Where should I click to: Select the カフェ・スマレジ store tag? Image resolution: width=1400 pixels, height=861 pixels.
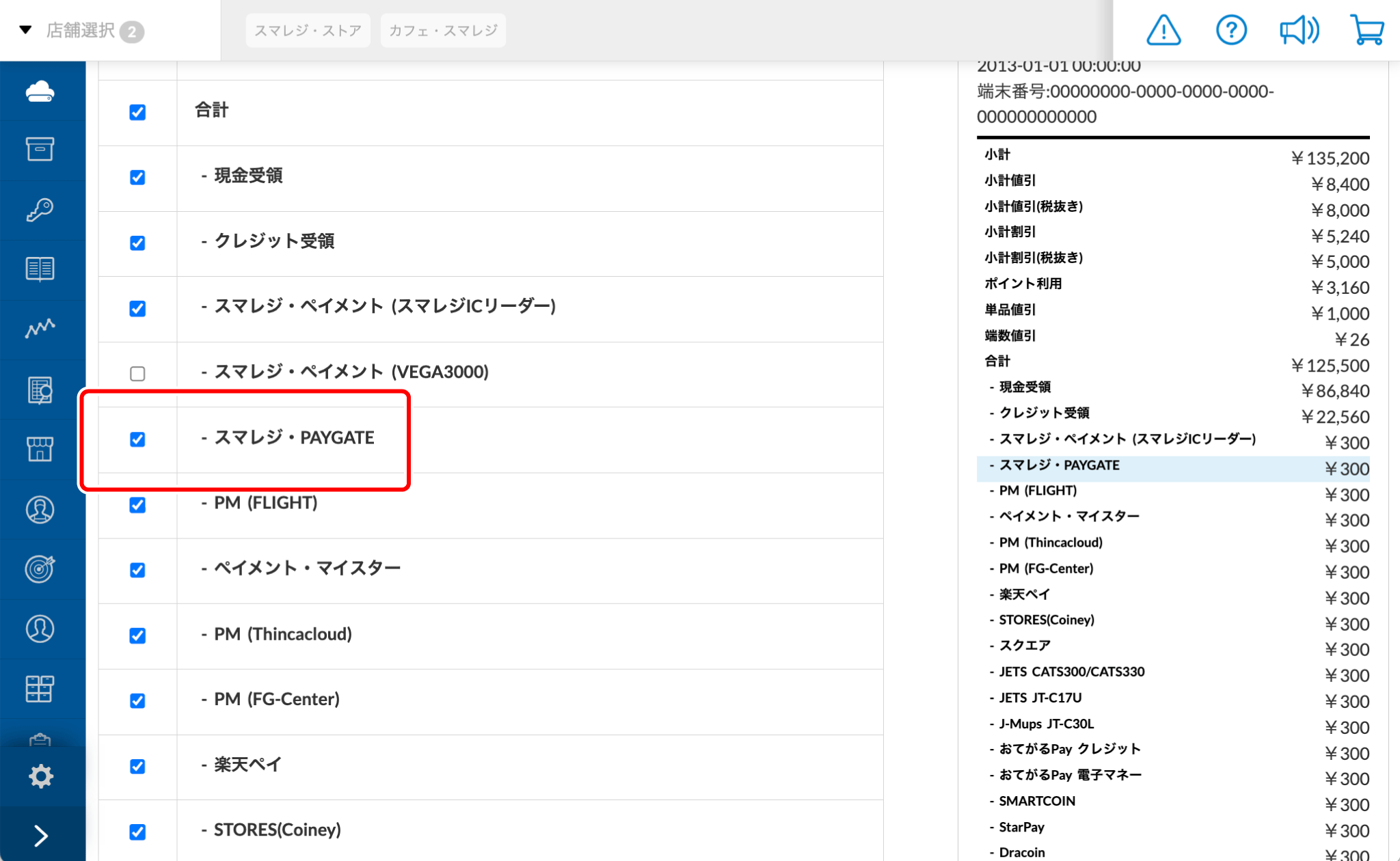pos(443,31)
